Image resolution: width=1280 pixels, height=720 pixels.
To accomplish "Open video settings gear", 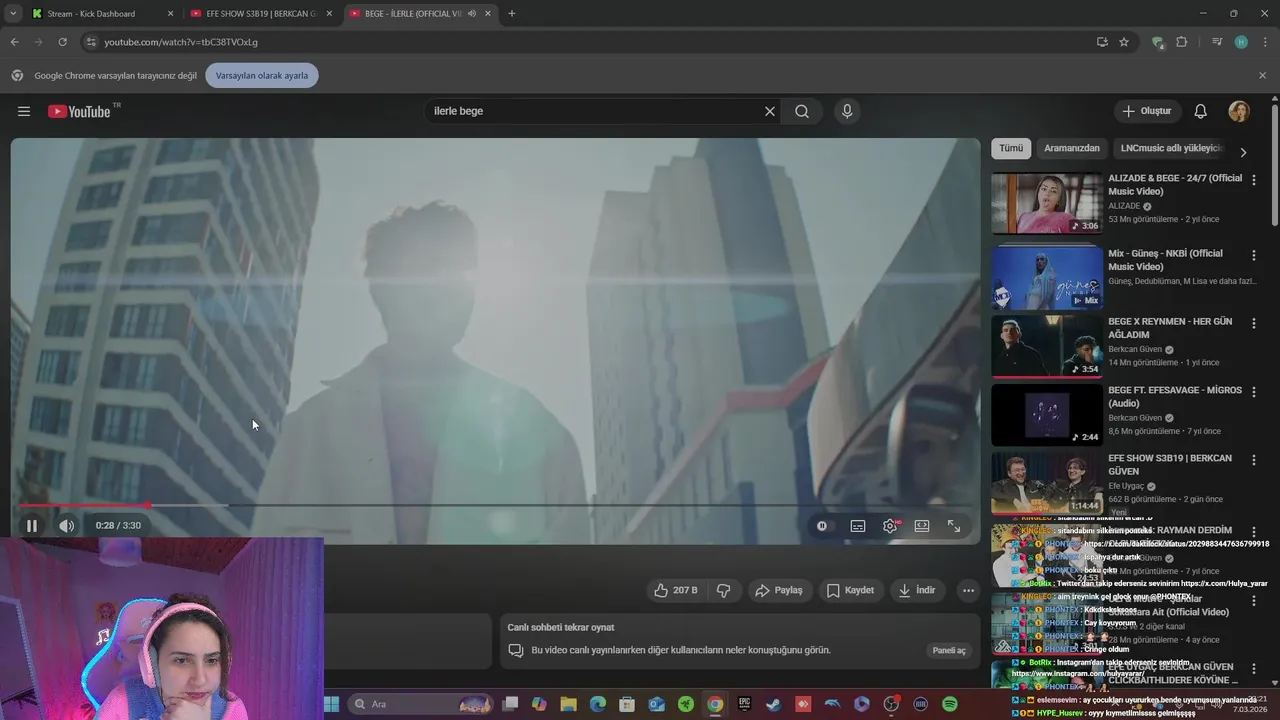I will 890,526.
